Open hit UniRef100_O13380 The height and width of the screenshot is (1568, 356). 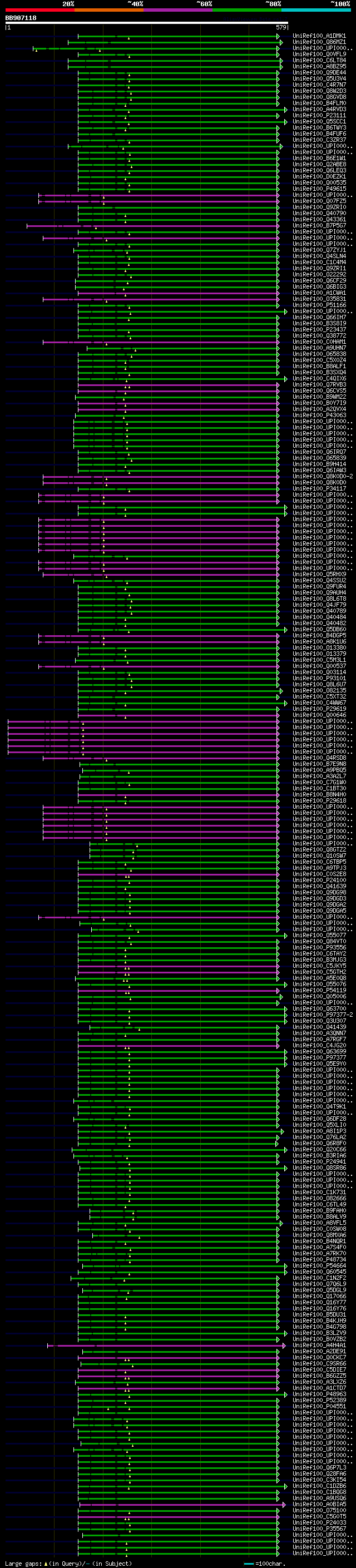[319, 647]
